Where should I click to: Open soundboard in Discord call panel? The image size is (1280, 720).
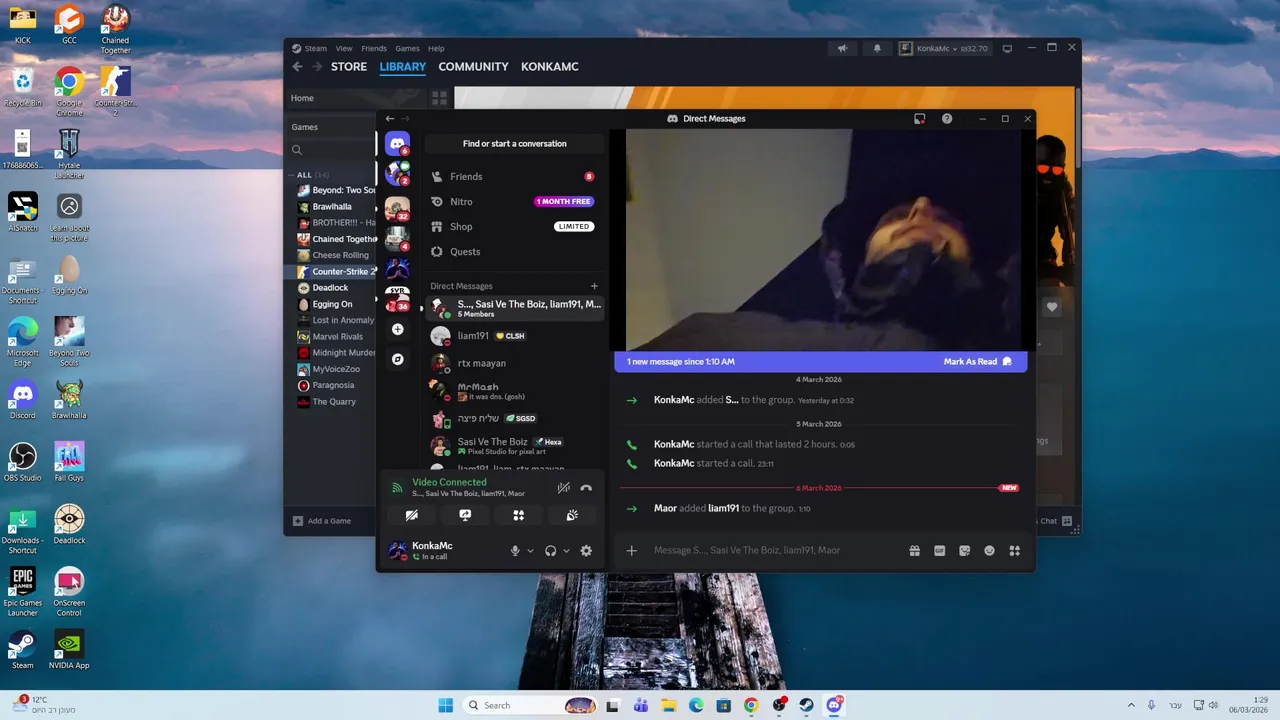click(572, 515)
